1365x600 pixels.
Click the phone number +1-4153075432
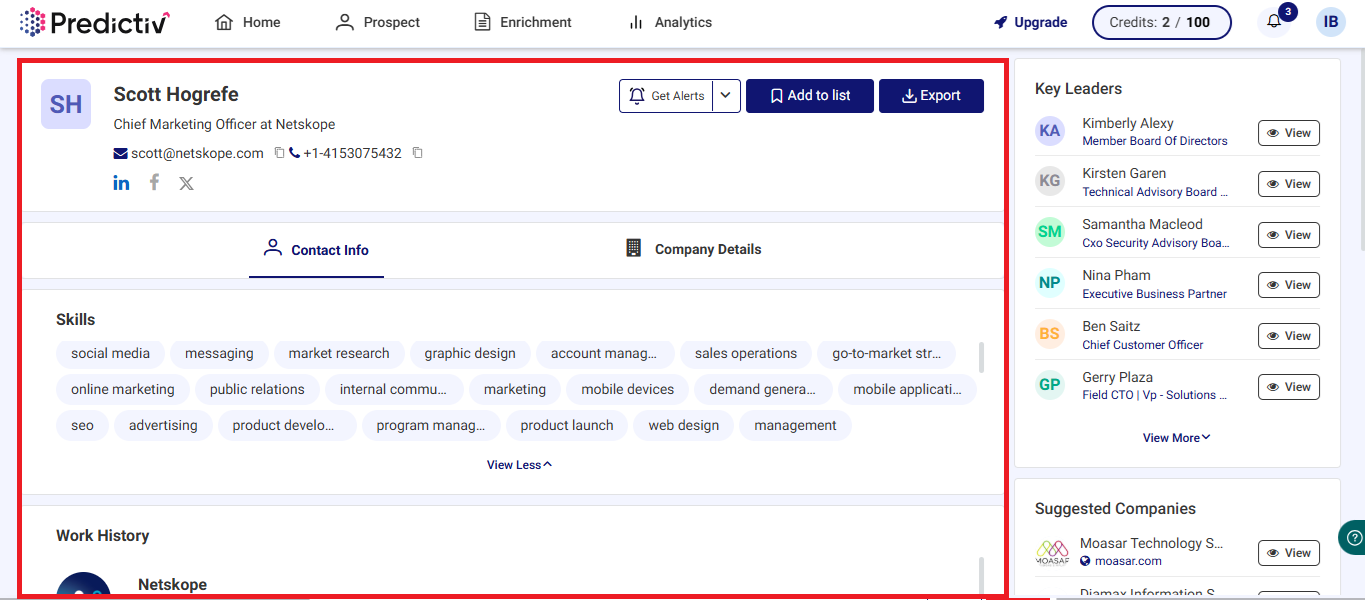[x=352, y=153]
